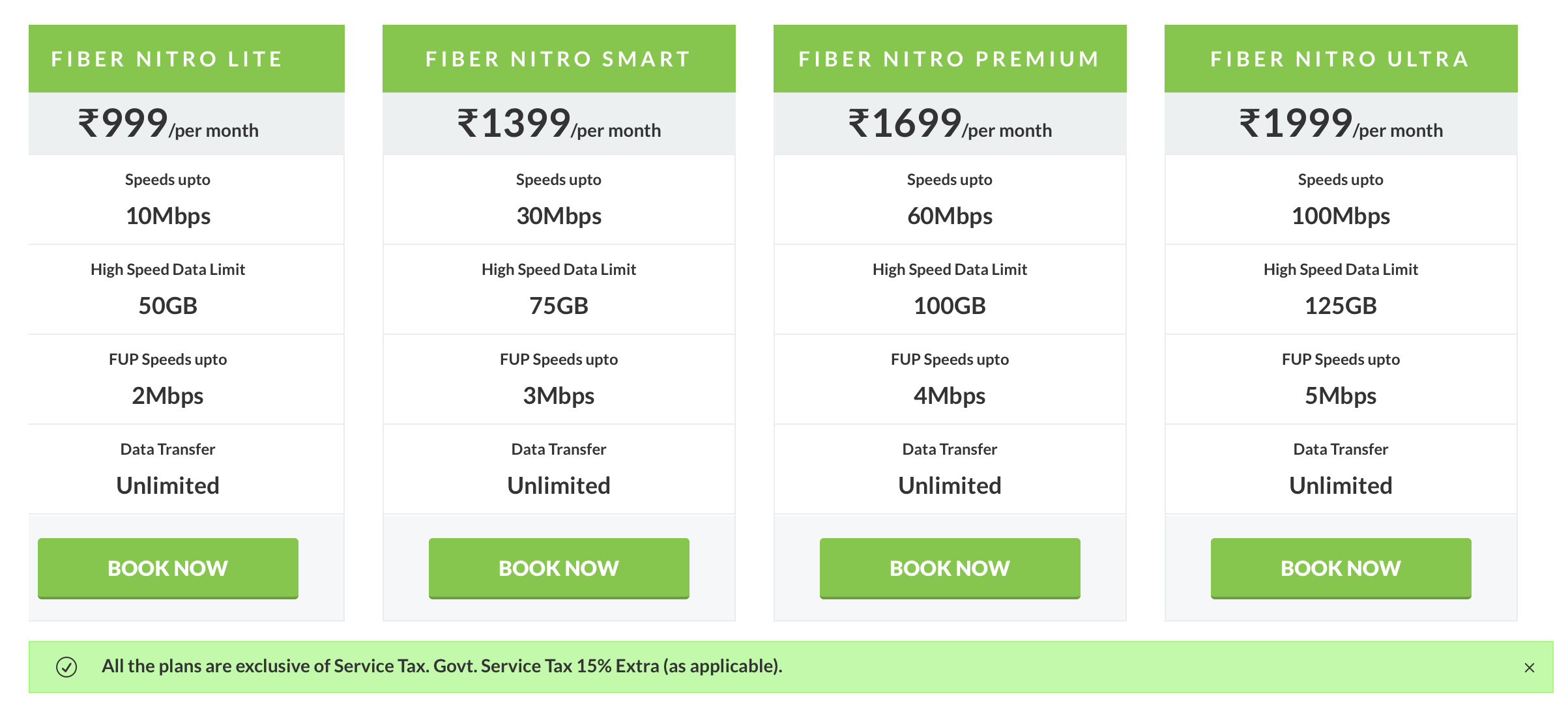Click the service tax notice text
This screenshot has height=714, width=1568.
pos(442,666)
